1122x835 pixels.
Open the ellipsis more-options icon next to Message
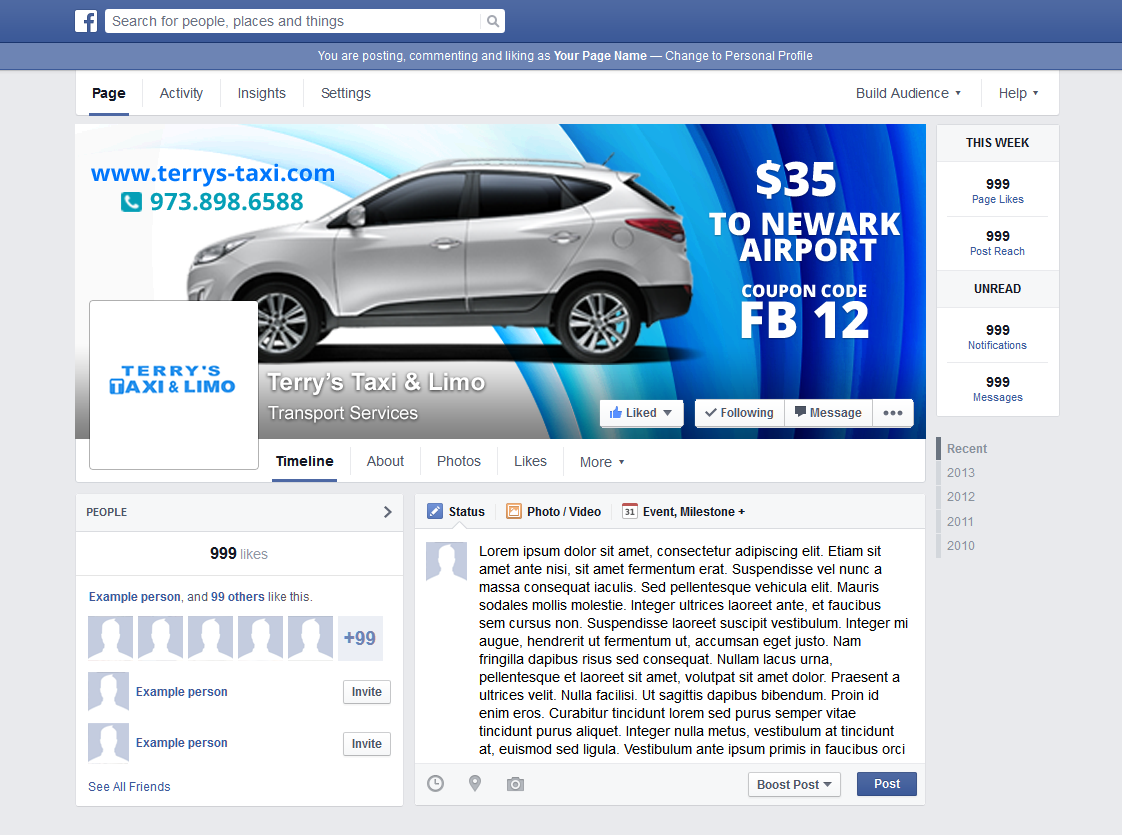[x=893, y=412]
